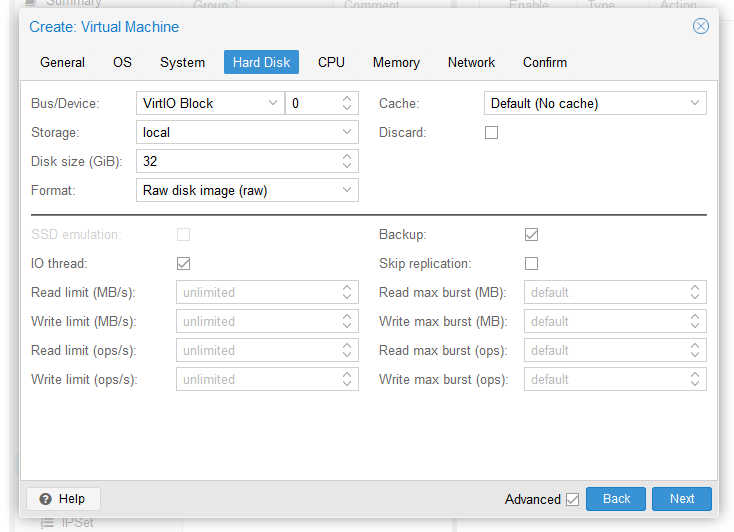Click the Disk size spinner arrows
Viewport: 734px width, 532px height.
pos(346,162)
